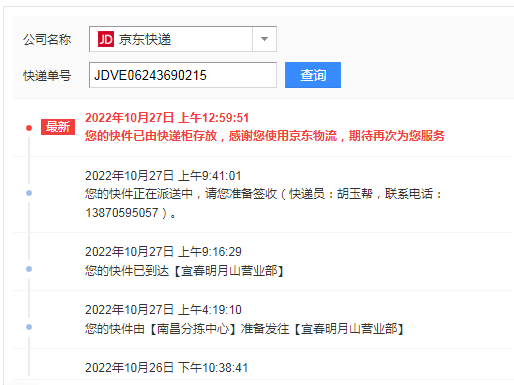Click timestamp 2022年10月26日 下午10:38:41
This screenshot has width=514, height=385.
click(166, 368)
